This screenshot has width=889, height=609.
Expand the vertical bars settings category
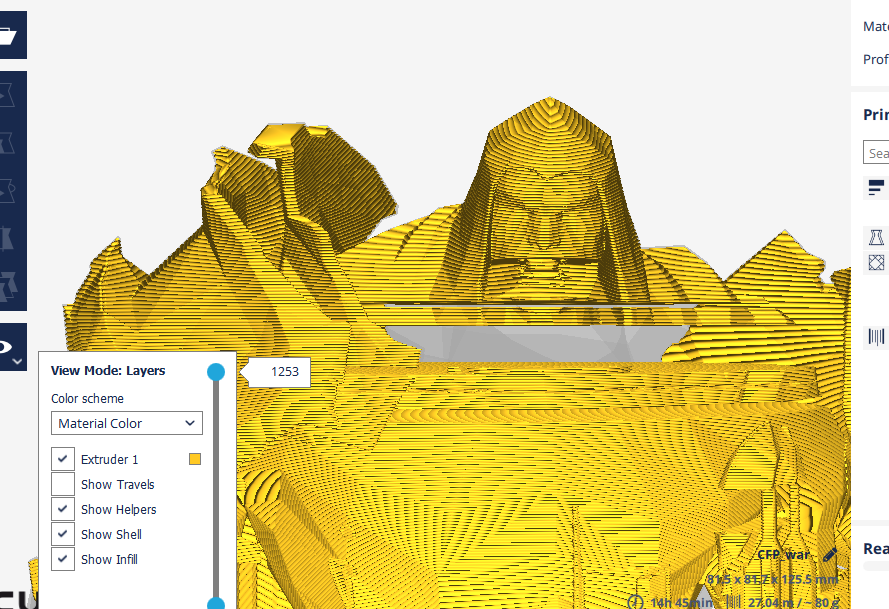click(876, 337)
